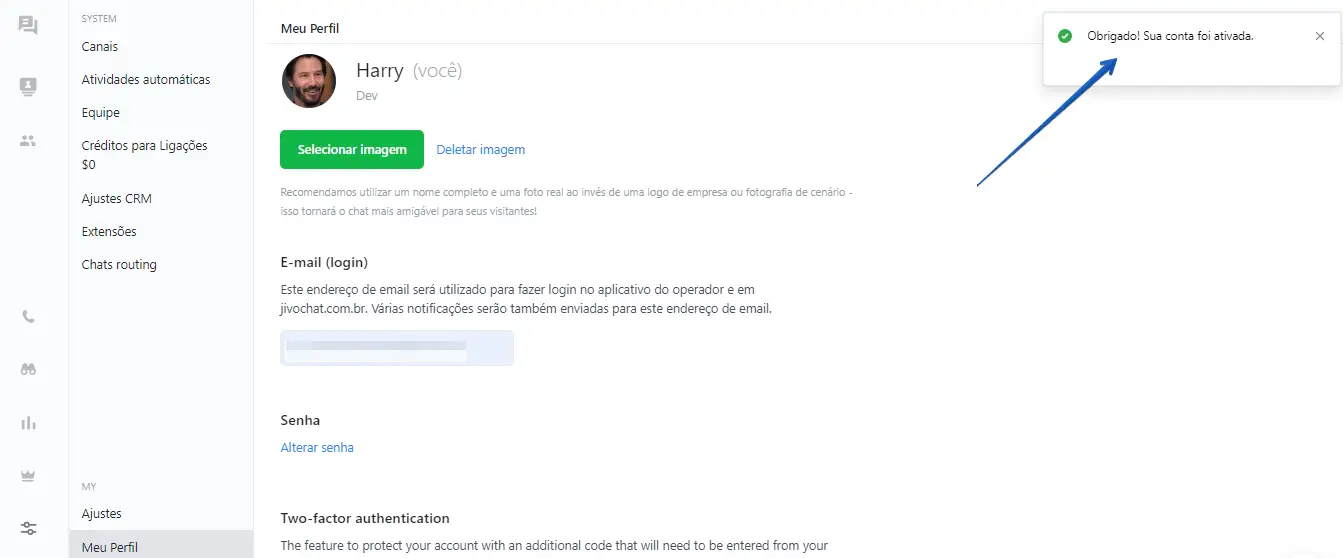This screenshot has width=1343, height=558.
Task: Click the Deletar imagem link
Action: [x=480, y=150]
